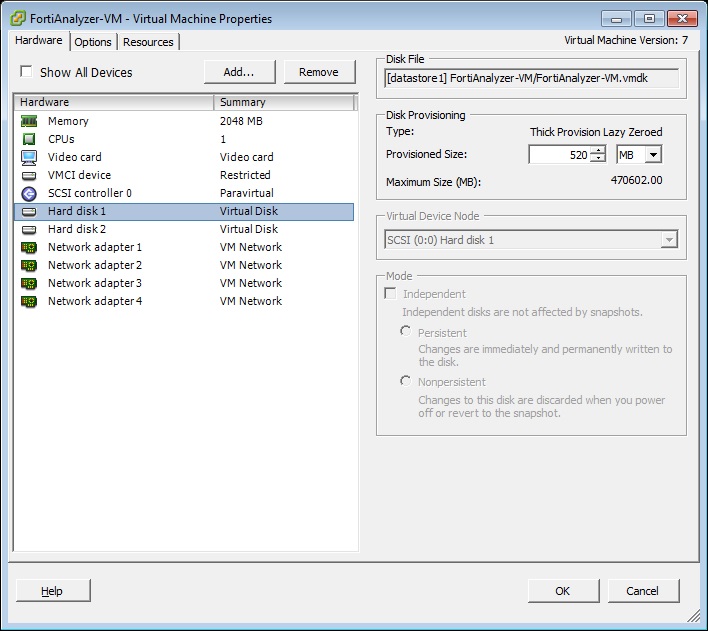Confirm changes with the OK button
This screenshot has height=631, width=708.
564,591
